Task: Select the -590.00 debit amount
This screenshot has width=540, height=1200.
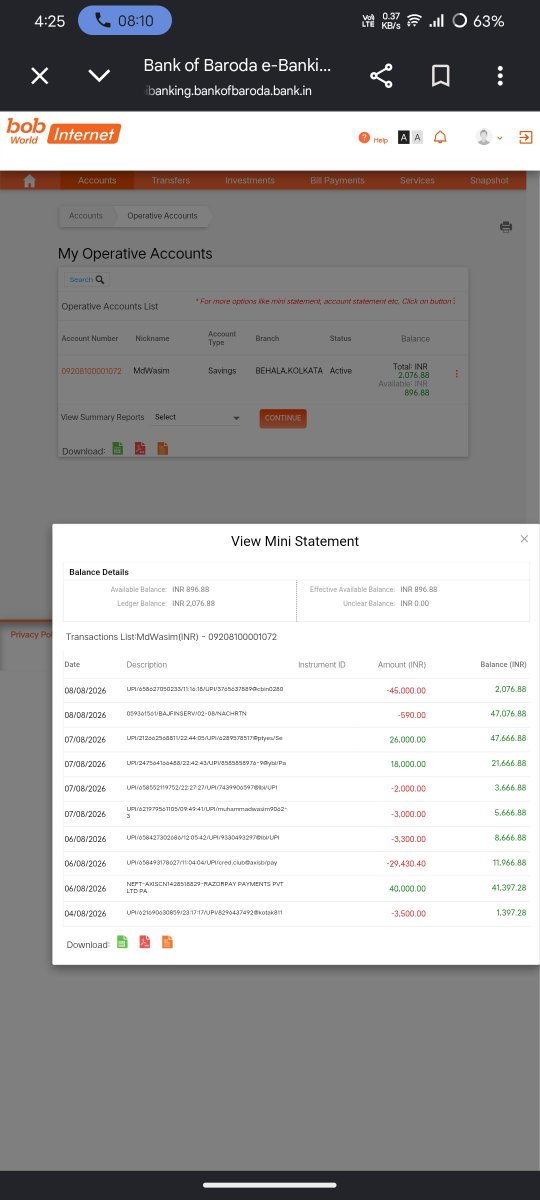Action: 411,714
